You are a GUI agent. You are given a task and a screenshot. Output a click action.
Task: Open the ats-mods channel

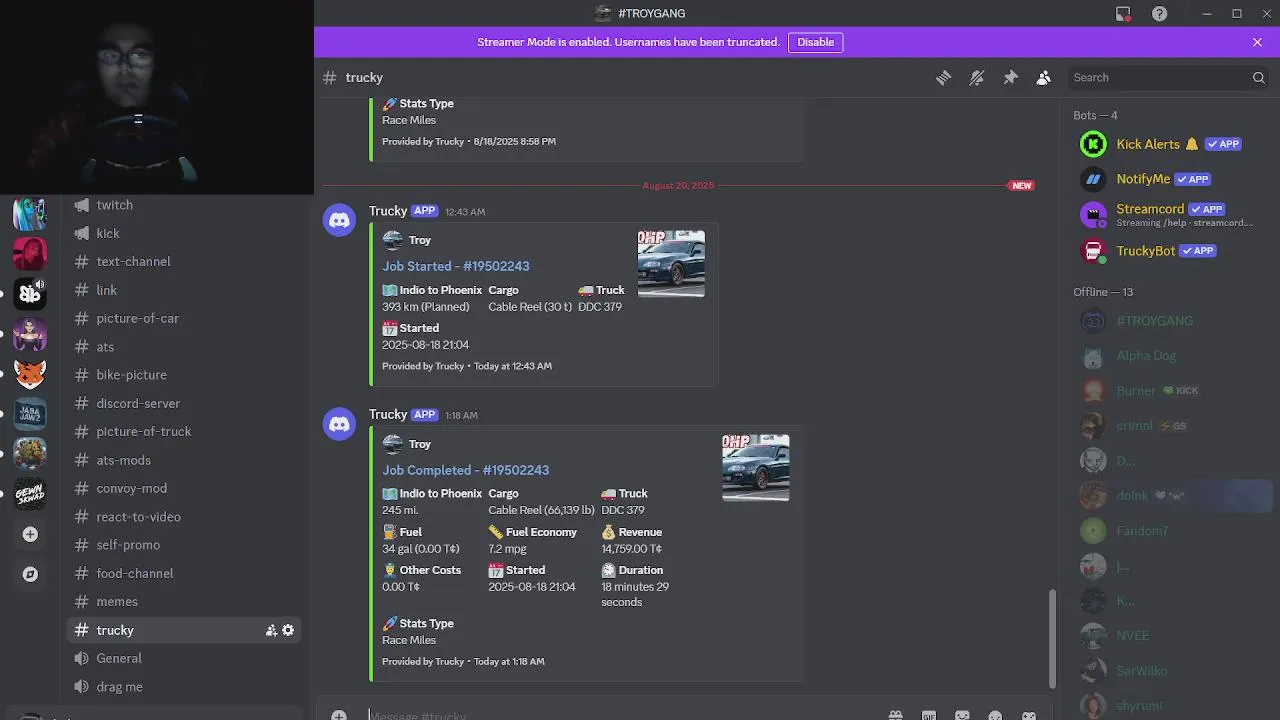(183, 460)
